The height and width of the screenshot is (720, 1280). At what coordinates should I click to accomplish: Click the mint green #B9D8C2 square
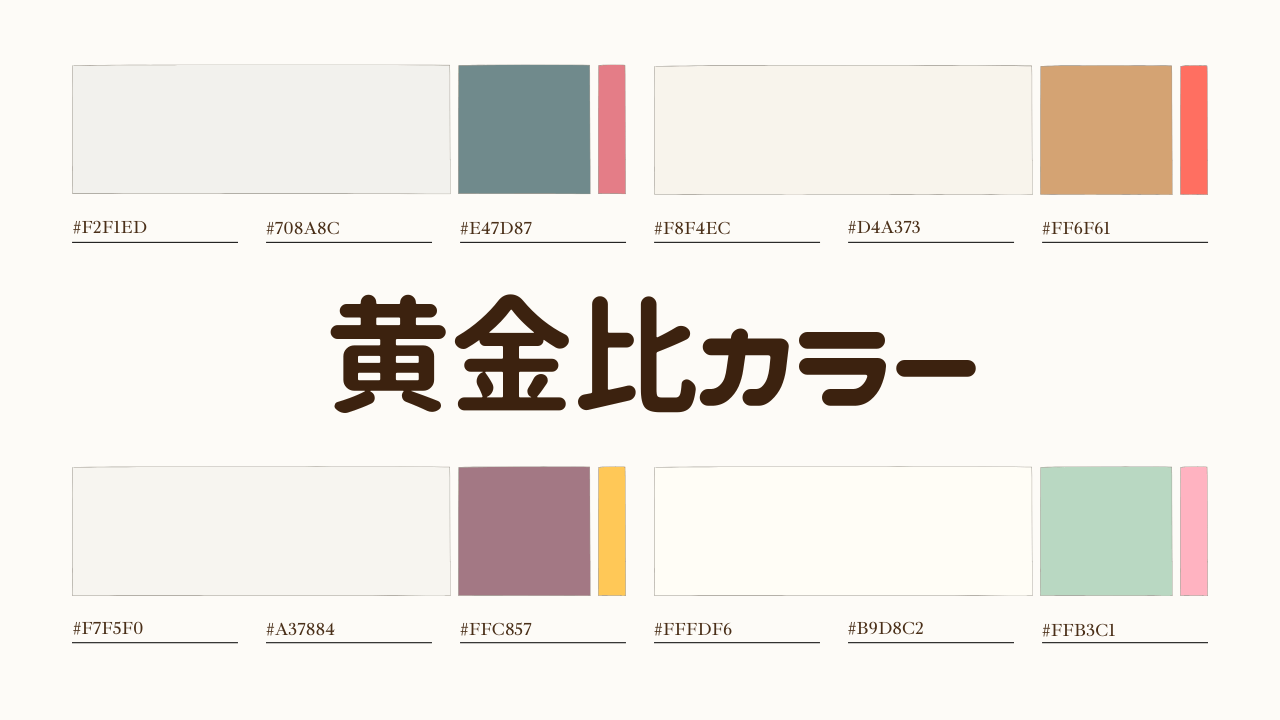click(x=1106, y=531)
